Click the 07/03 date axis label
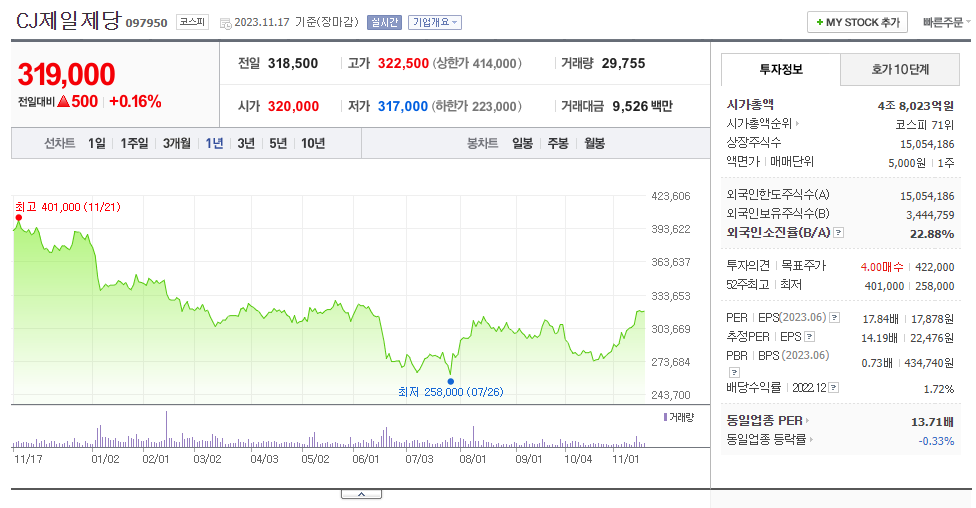This screenshot has width=976, height=508. coord(419,459)
